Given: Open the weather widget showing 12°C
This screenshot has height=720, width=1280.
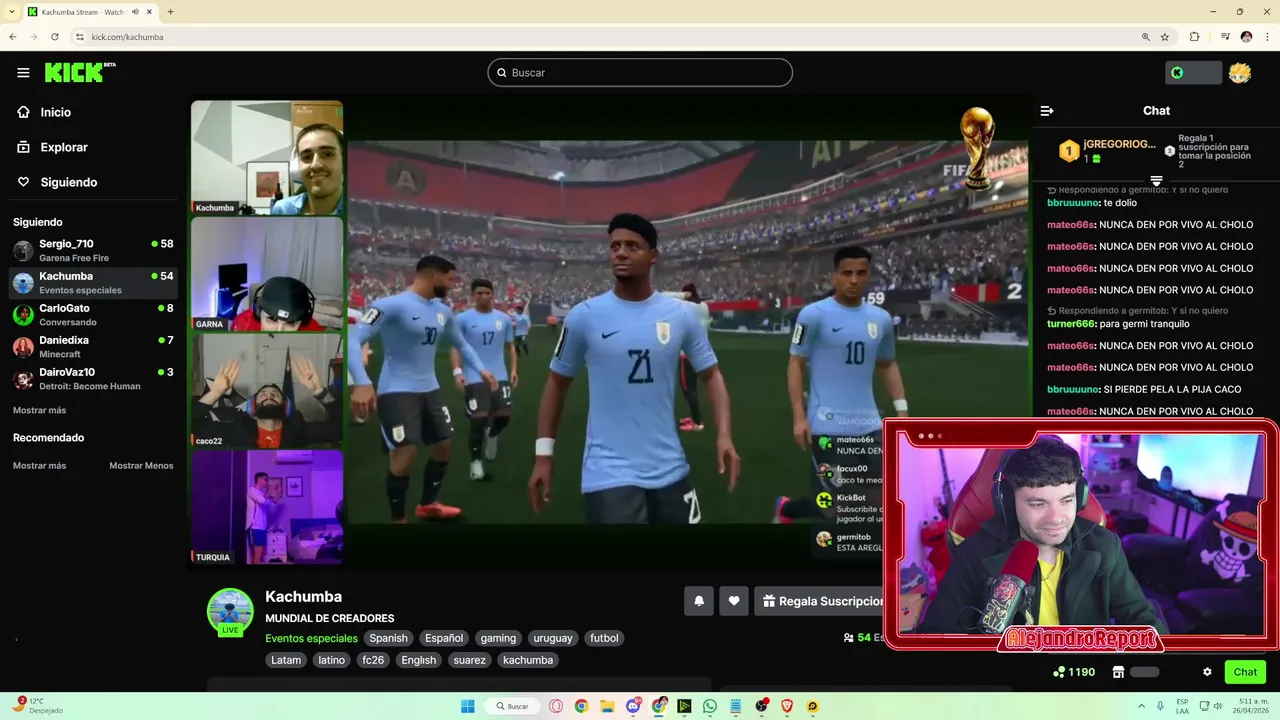Looking at the screenshot, I should point(38,706).
